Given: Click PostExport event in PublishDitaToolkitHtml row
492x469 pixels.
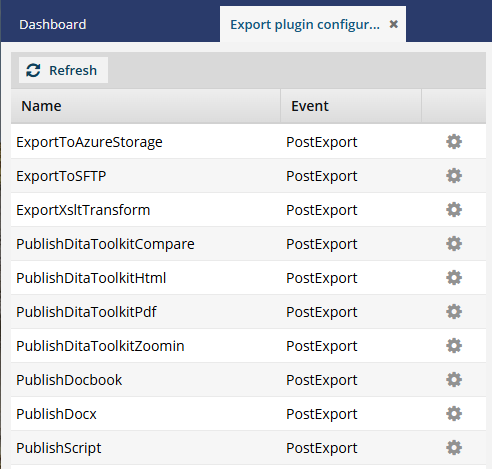Looking at the screenshot, I should pos(322,278).
